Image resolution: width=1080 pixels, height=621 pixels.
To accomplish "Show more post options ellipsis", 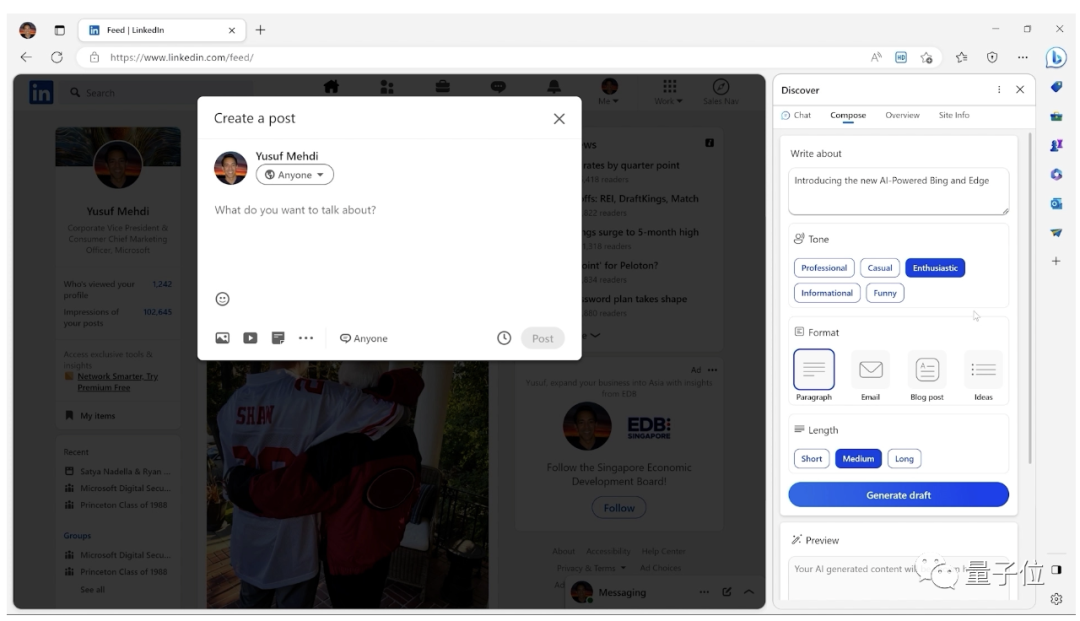I will [x=306, y=338].
